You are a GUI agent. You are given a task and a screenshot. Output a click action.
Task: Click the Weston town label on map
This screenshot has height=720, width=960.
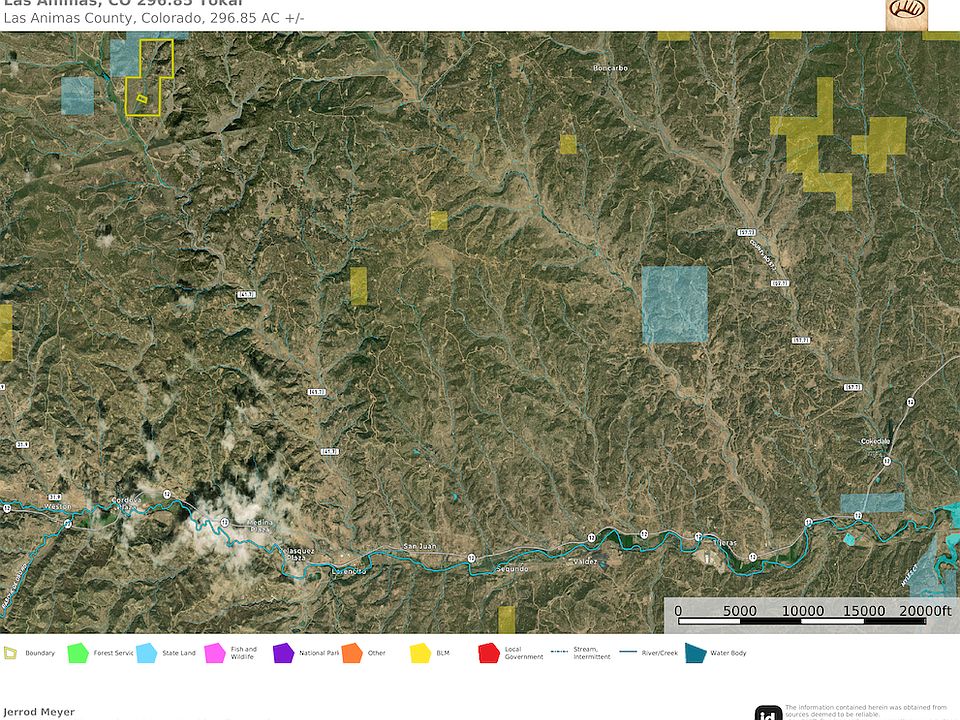tap(58, 506)
